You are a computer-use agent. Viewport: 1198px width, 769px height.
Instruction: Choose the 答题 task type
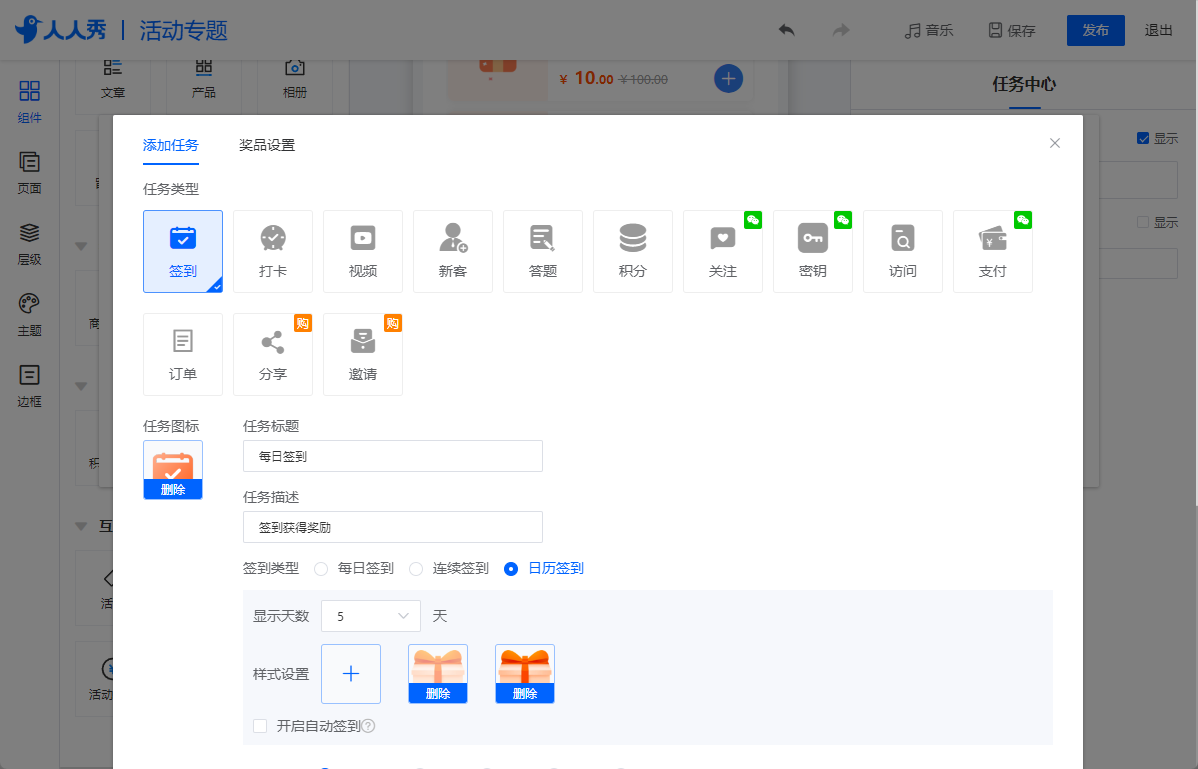(x=543, y=251)
